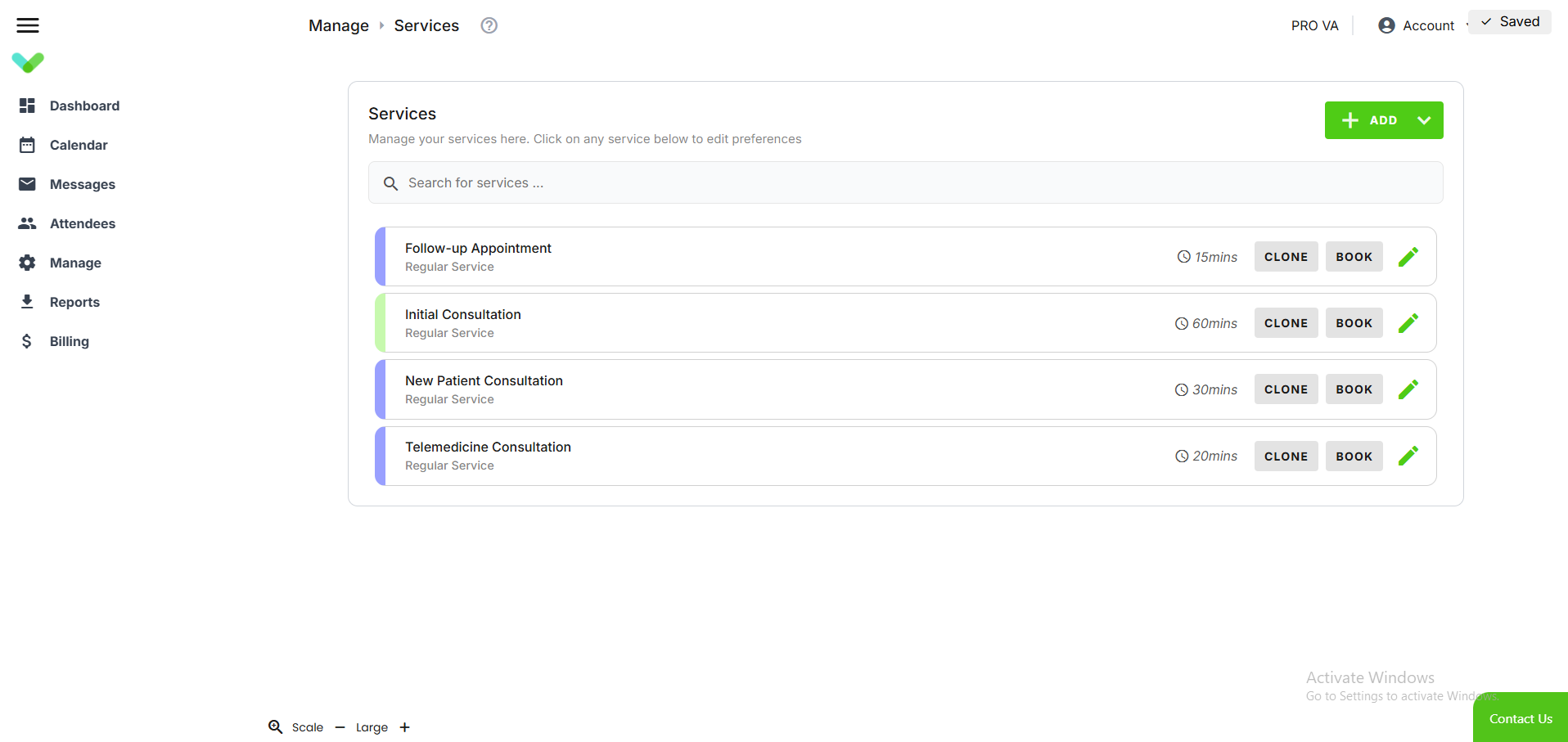The width and height of the screenshot is (1568, 742).
Task: Click the Calendar icon in sidebar
Action: pos(27,145)
